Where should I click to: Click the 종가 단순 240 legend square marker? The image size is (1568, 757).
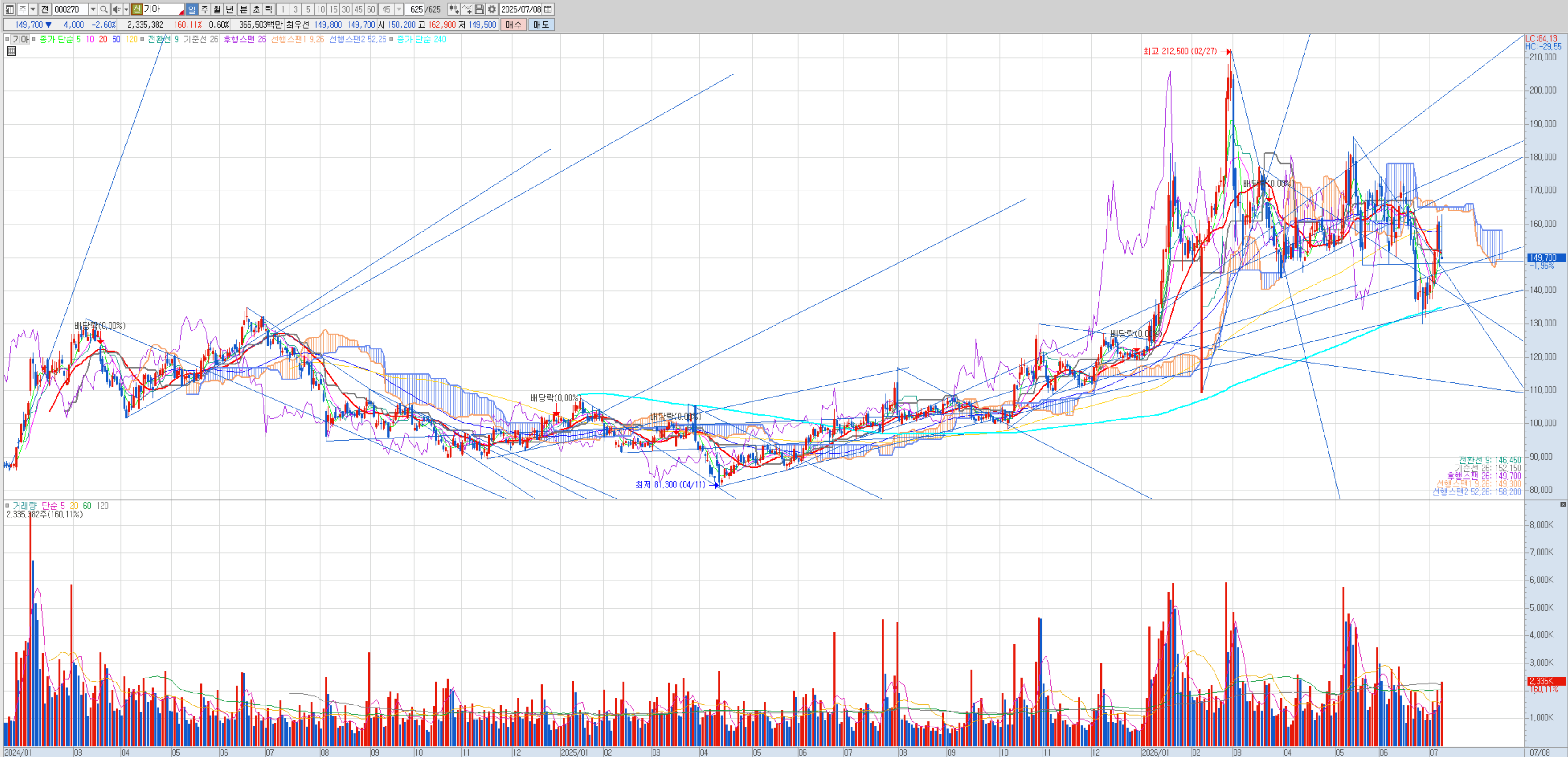pyautogui.click(x=391, y=39)
